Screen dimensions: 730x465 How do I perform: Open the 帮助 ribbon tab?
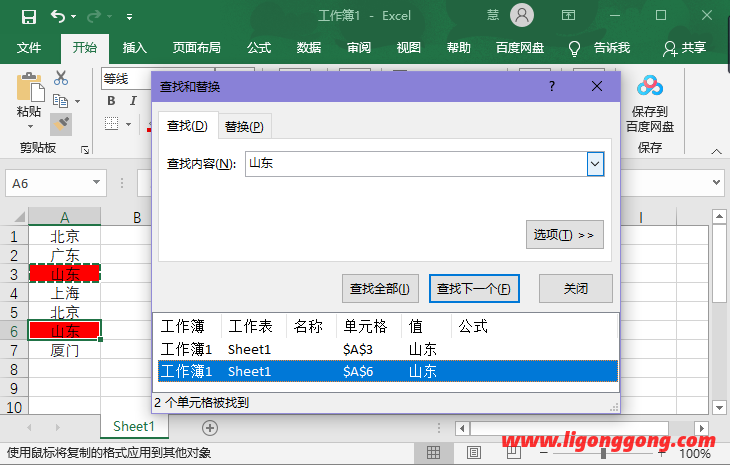pyautogui.click(x=459, y=47)
